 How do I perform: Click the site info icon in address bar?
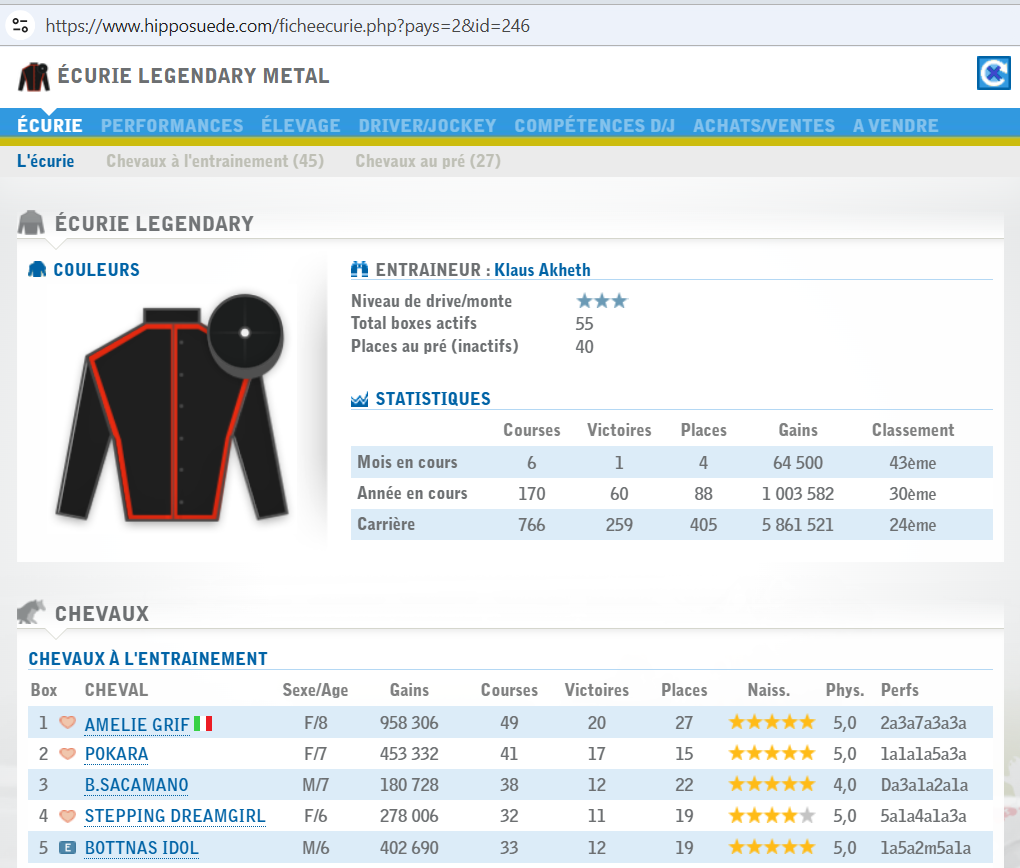(20, 26)
